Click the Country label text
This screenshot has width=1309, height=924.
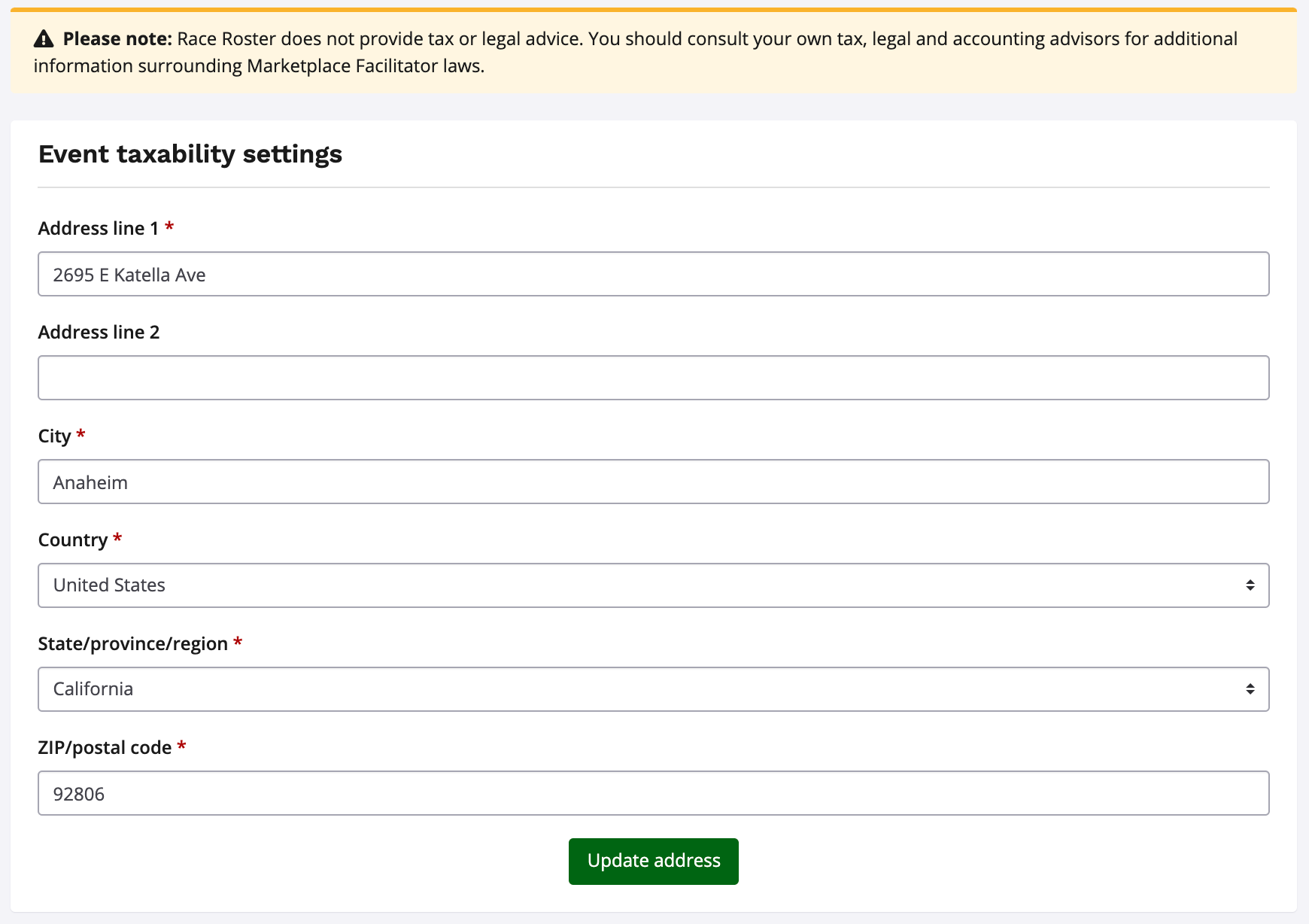(x=73, y=540)
